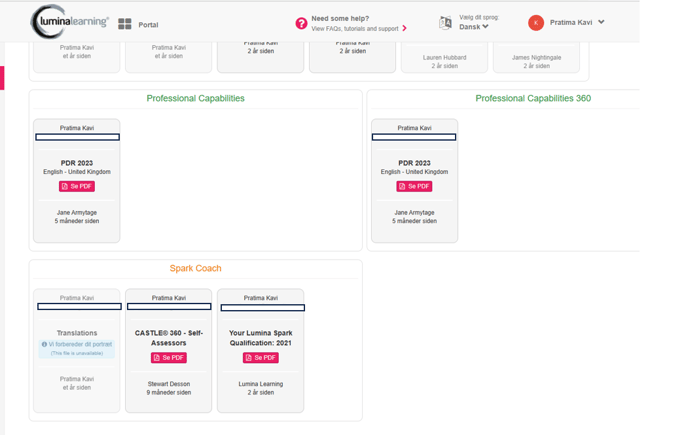Click the language translation icon
688x435 pixels.
pyautogui.click(x=445, y=22)
